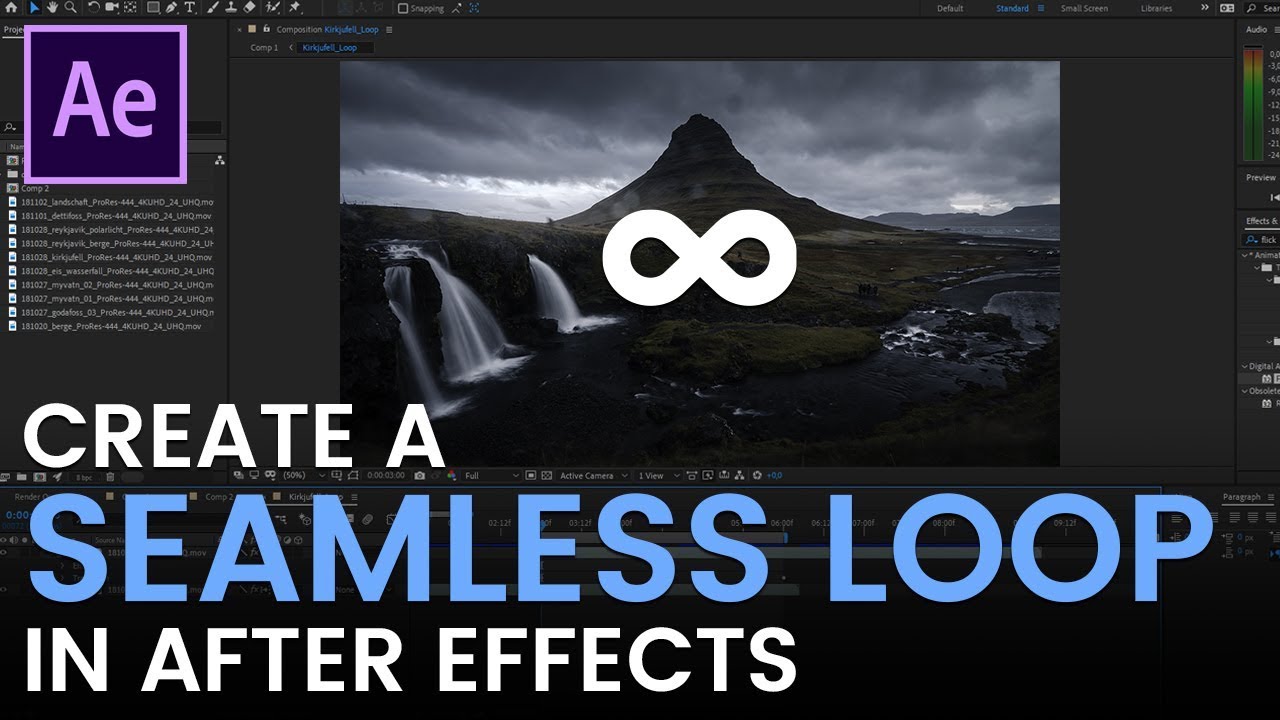Open the 1 View layout dropdown
Screen dimensions: 1280x720
659,476
